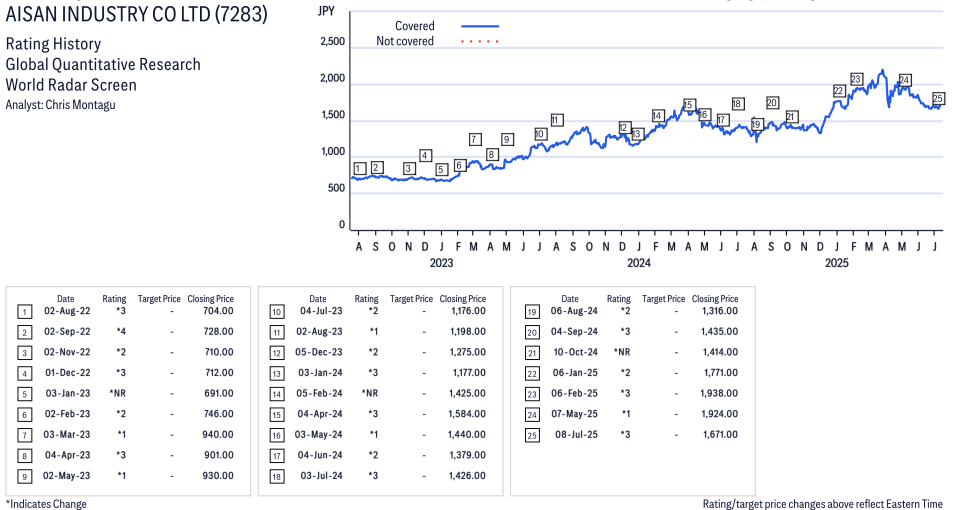Click the table's number box beside 03-Jan-23

click(24, 394)
